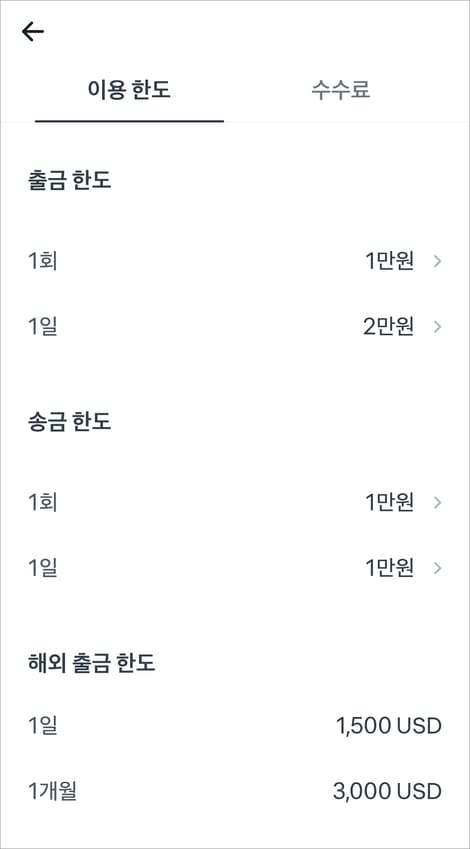The image size is (470, 849).
Task: Tap the 1만원 value for 송금 한도 1일
Action: coord(389,568)
